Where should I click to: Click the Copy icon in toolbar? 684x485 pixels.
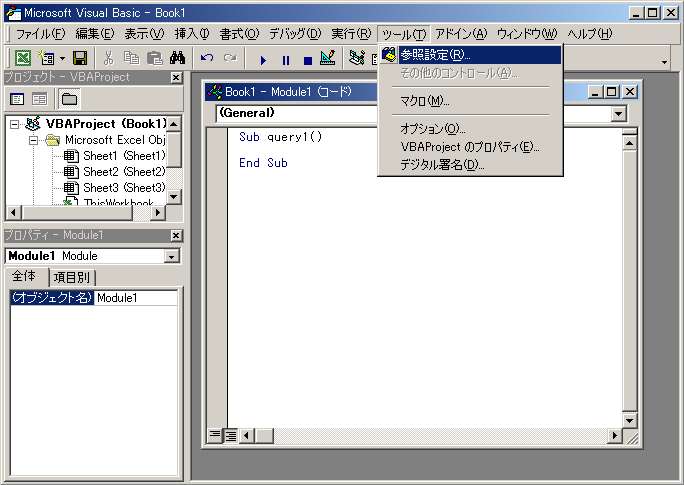[x=131, y=58]
